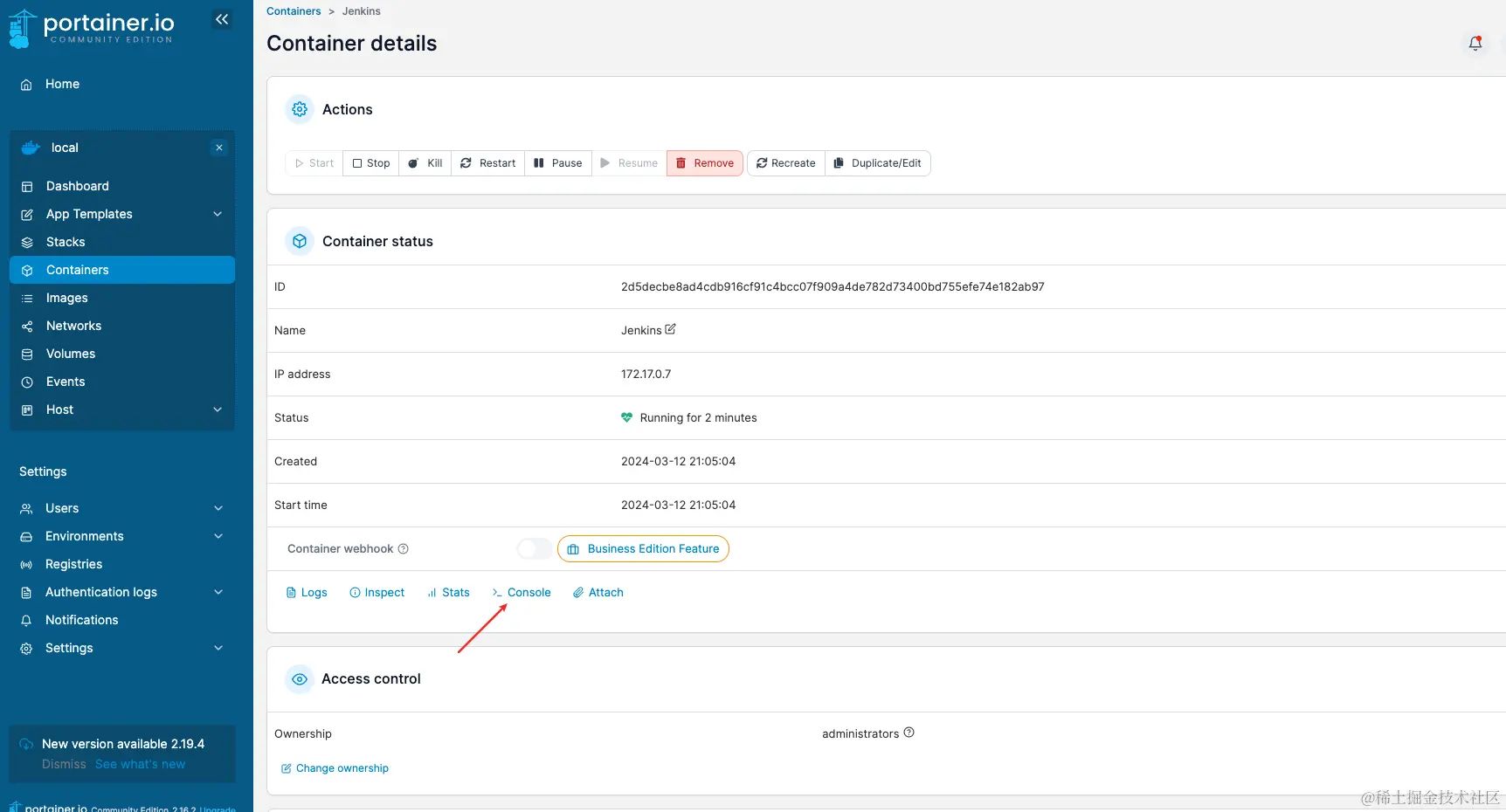Click the Stacks layers icon
The height and width of the screenshot is (812, 1506).
(x=27, y=243)
